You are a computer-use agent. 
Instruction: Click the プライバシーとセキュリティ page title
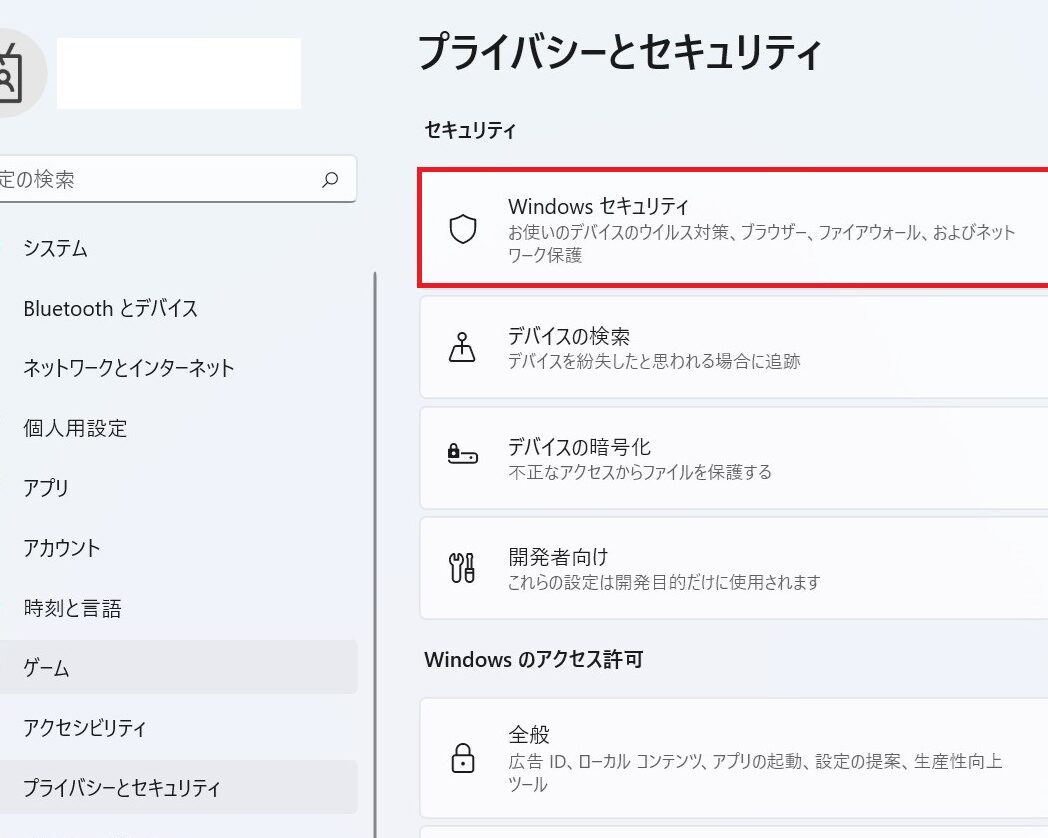tap(620, 53)
